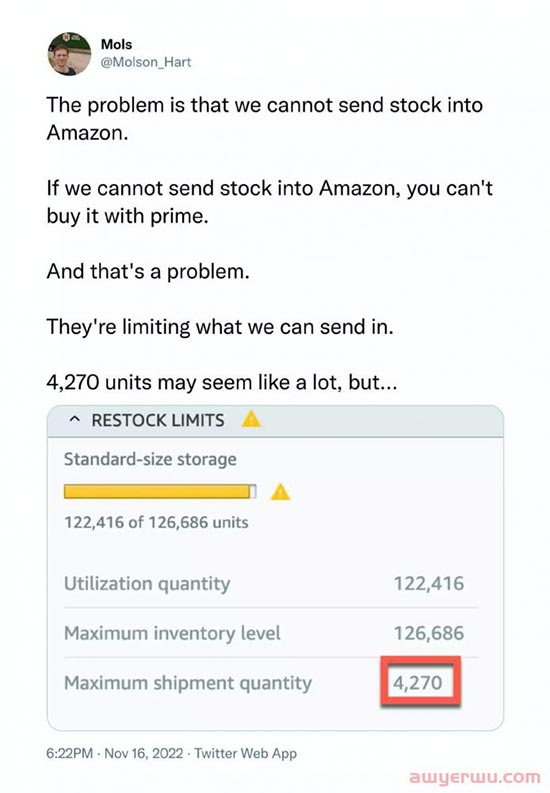The width and height of the screenshot is (550, 793).
Task: Select the Maximum shipment quantity row label
Action: point(188,683)
